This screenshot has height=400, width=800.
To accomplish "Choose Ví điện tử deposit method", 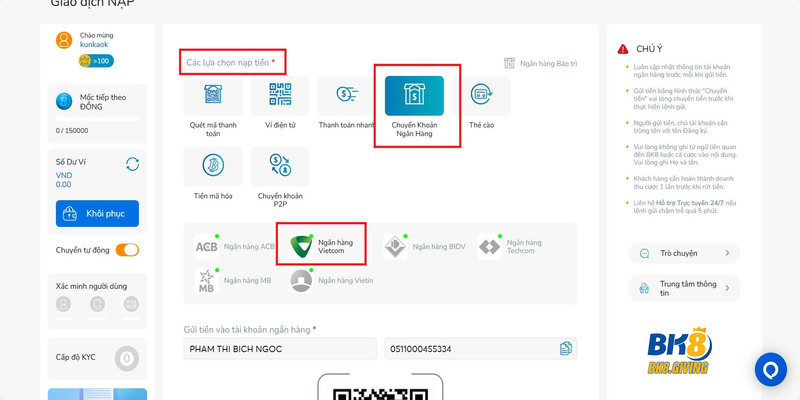I will click(280, 96).
